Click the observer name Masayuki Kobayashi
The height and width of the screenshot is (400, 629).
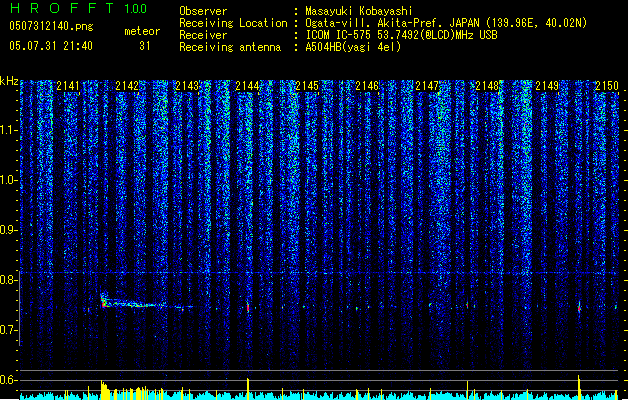pyautogui.click(x=359, y=11)
